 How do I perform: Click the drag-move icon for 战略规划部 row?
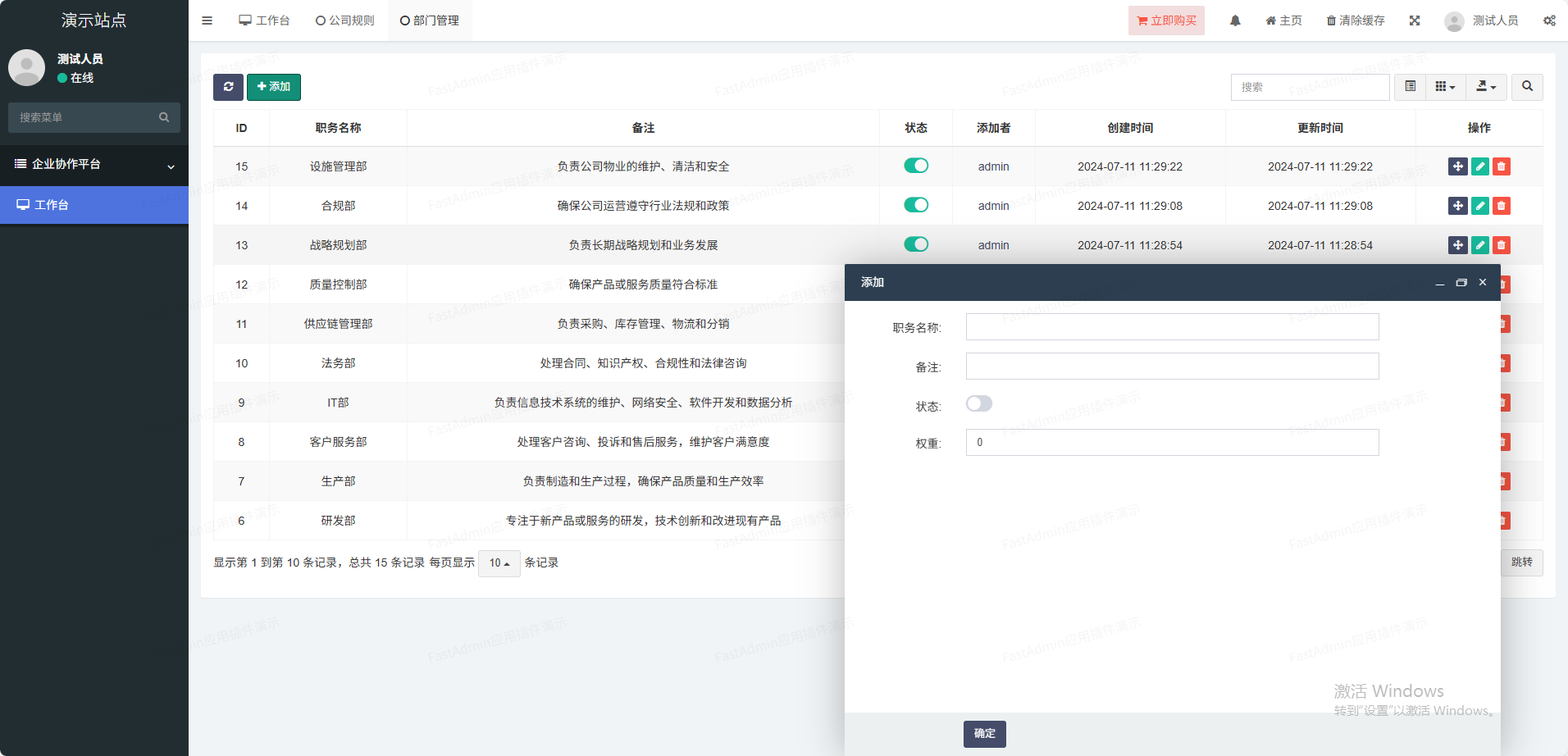tap(1457, 245)
